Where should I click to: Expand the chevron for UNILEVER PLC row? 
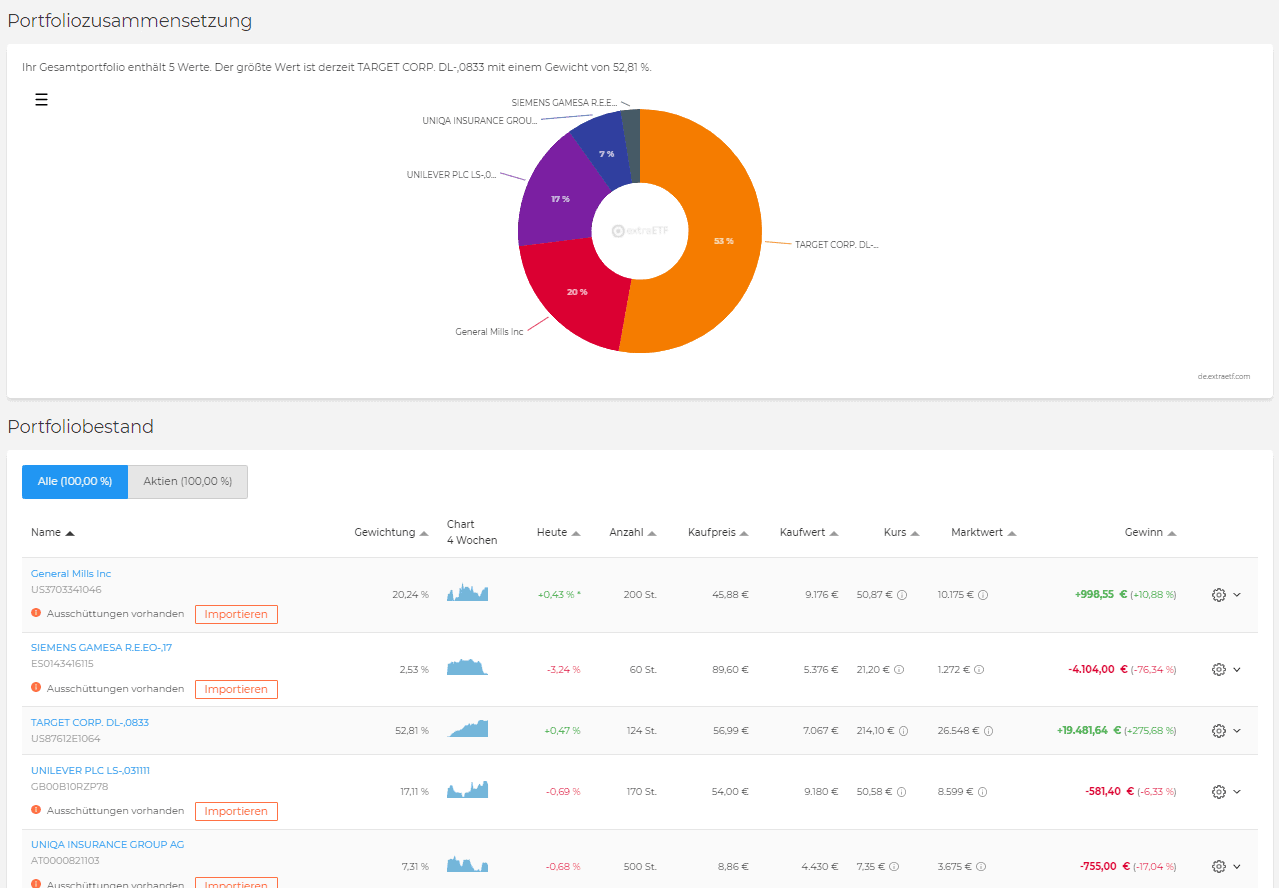(1237, 791)
